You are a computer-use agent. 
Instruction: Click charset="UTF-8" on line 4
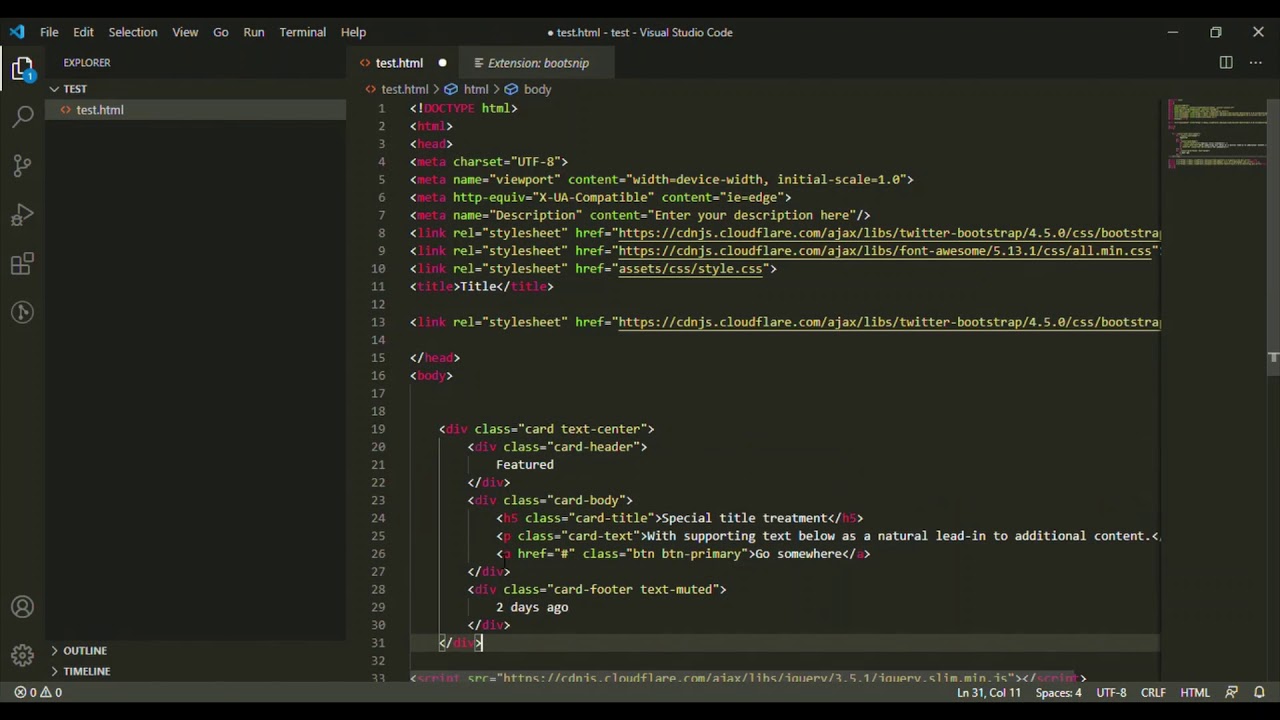point(507,162)
